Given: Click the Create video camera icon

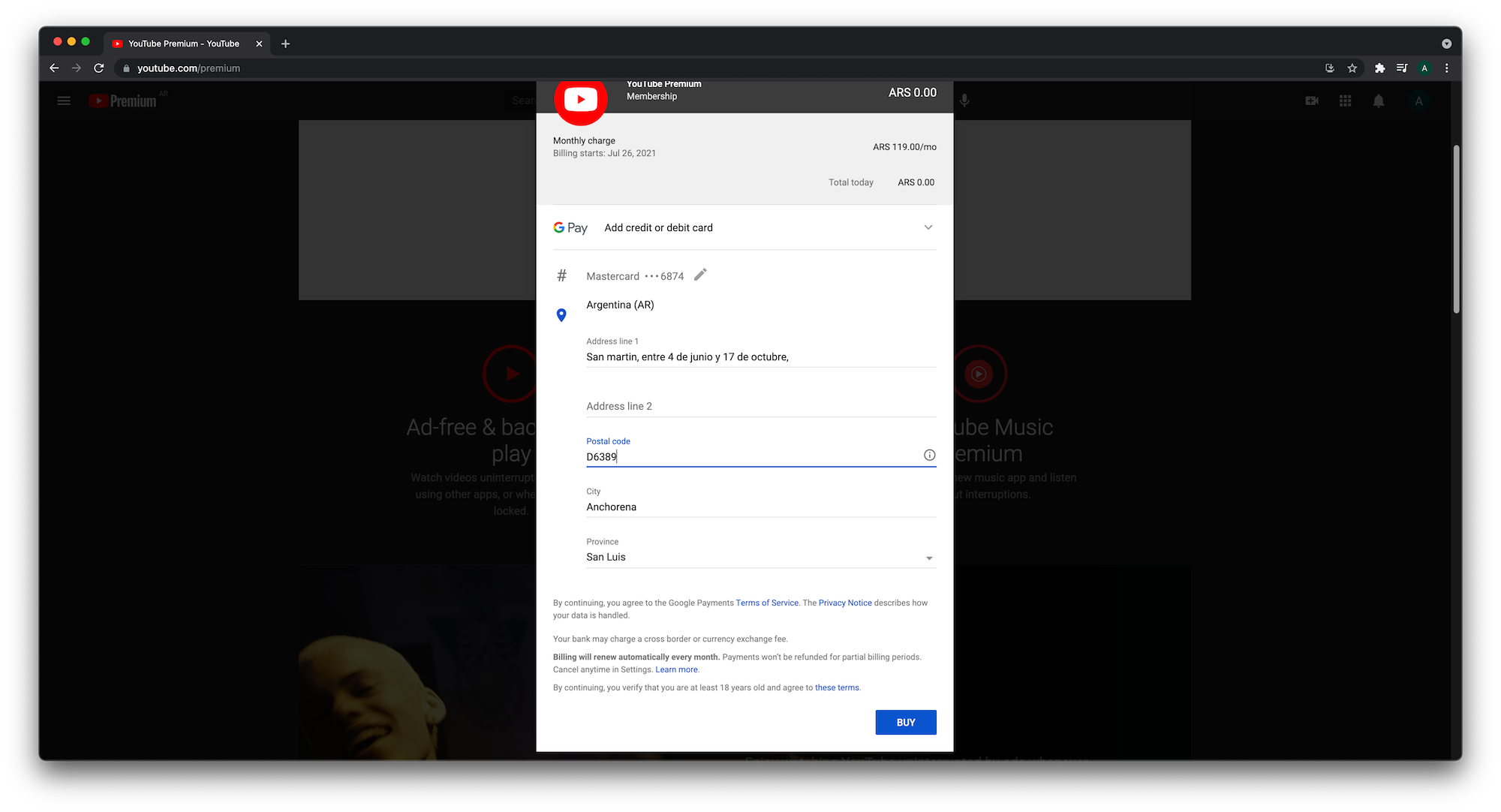Looking at the screenshot, I should click(x=1312, y=100).
